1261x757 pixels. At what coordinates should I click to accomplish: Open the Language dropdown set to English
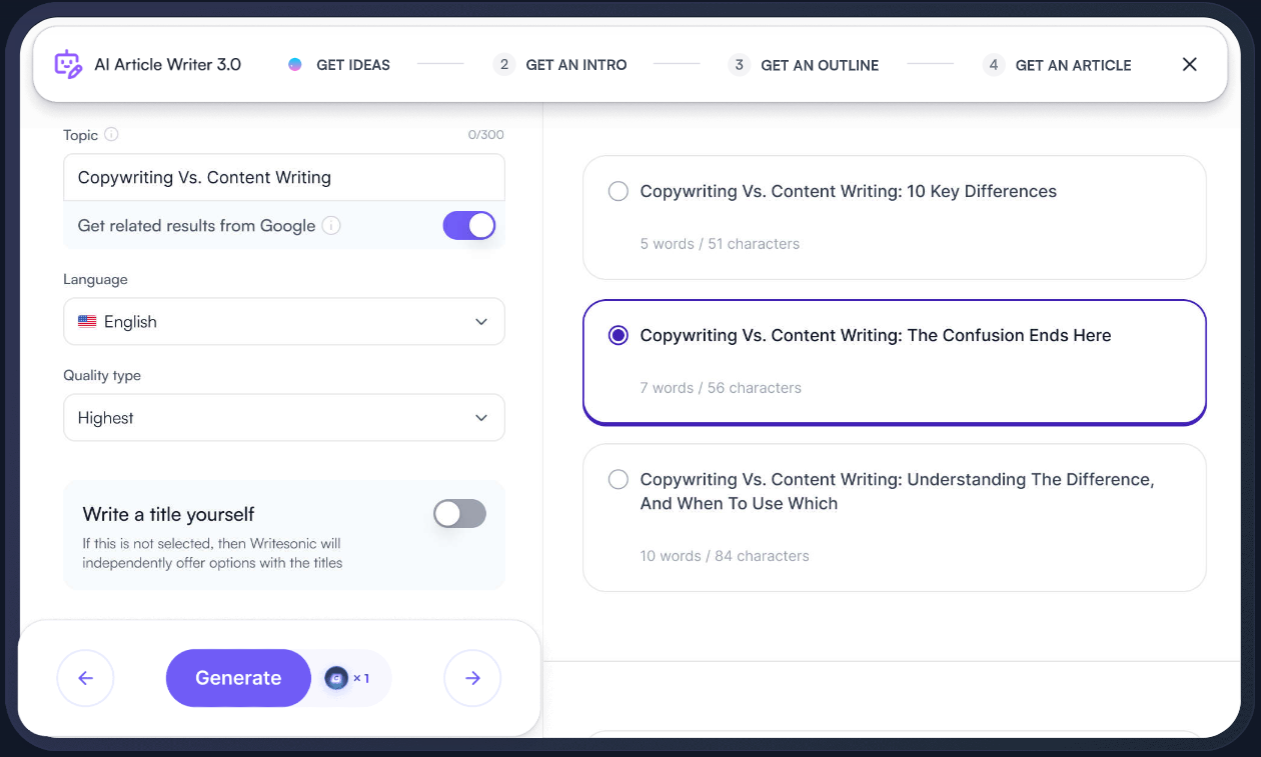click(x=284, y=322)
